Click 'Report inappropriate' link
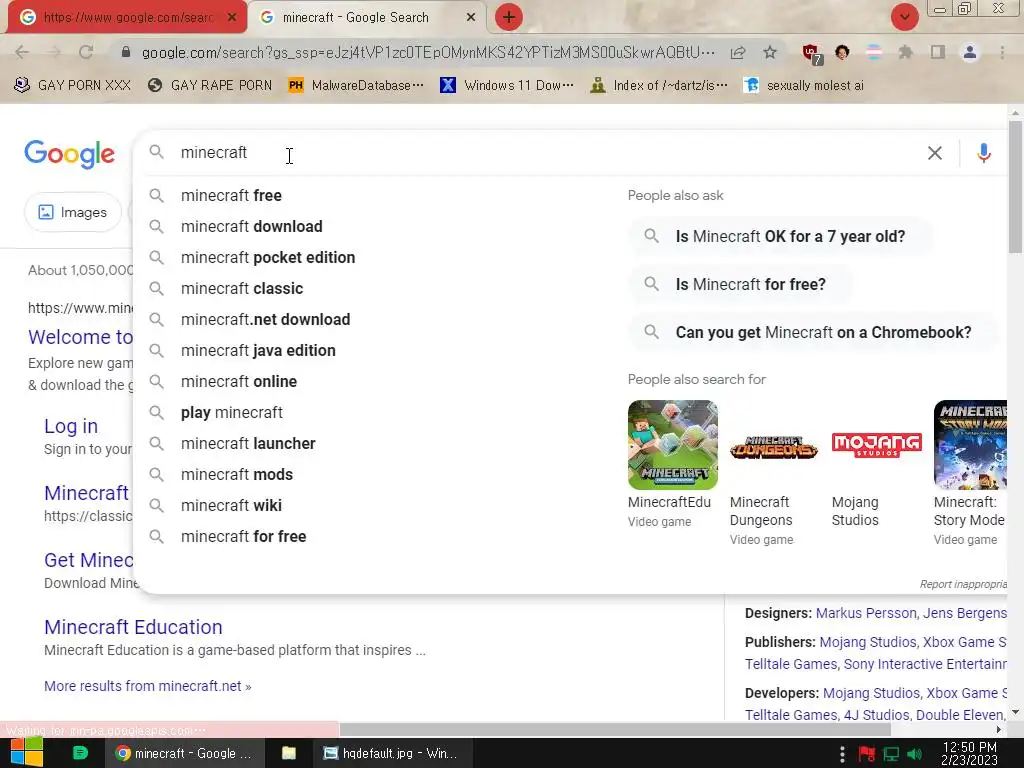The image size is (1024, 768). click(963, 584)
